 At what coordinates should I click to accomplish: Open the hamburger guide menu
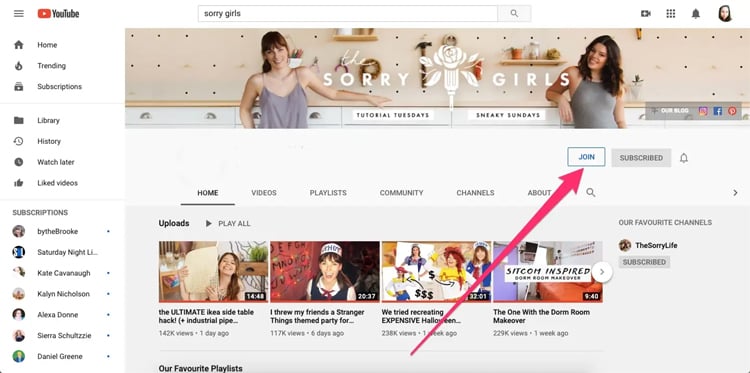[x=19, y=13]
